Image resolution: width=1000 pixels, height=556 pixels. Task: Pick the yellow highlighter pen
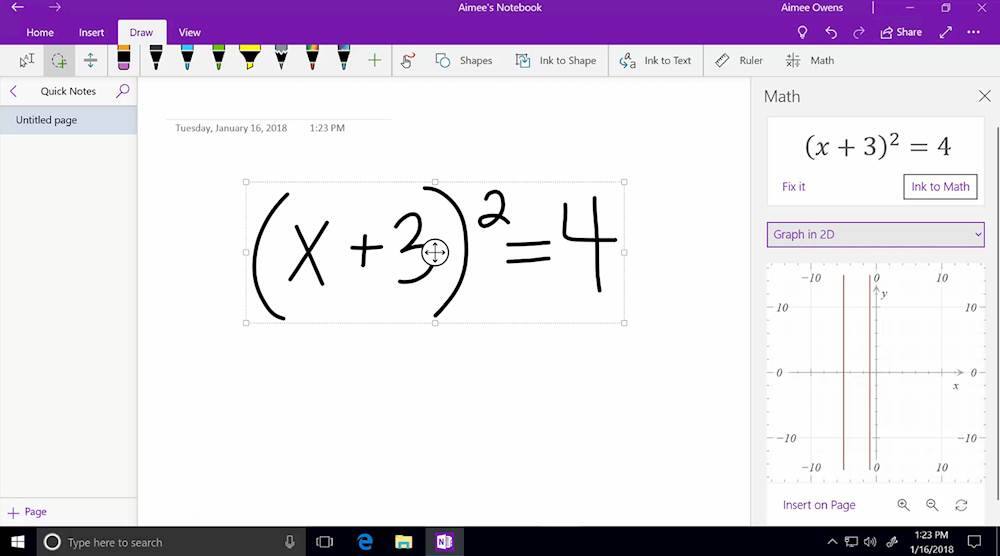click(x=249, y=59)
